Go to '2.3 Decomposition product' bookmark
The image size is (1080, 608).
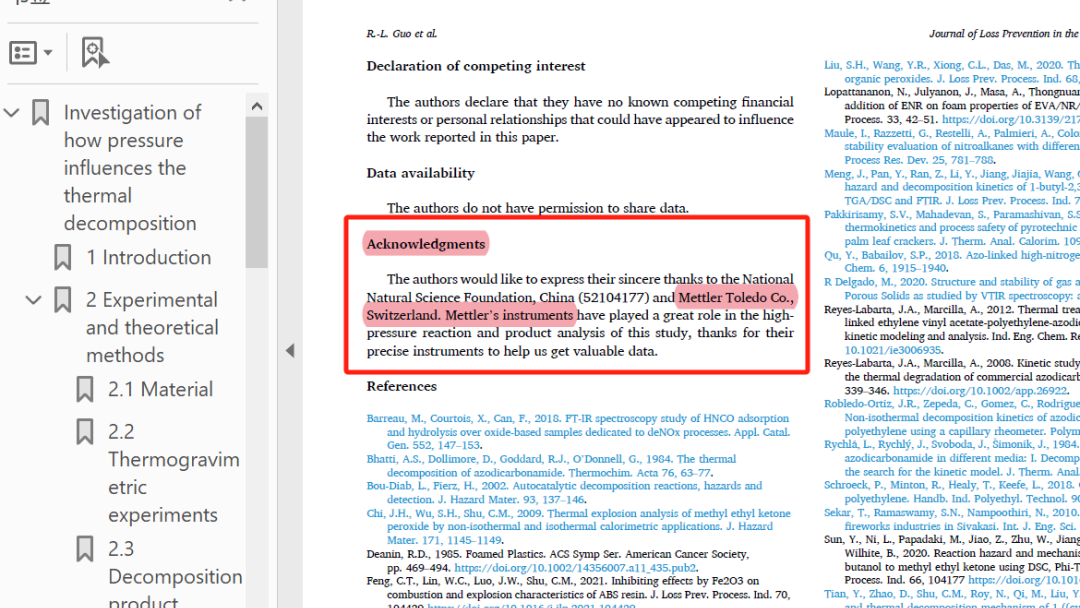175,573
